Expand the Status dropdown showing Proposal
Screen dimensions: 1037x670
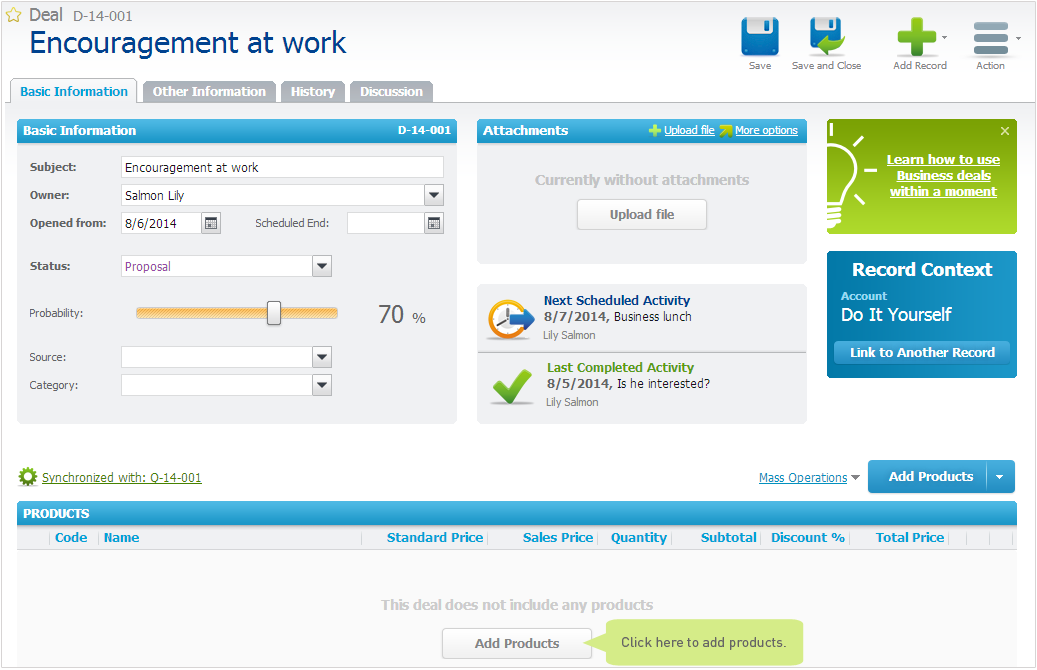pyautogui.click(x=322, y=267)
